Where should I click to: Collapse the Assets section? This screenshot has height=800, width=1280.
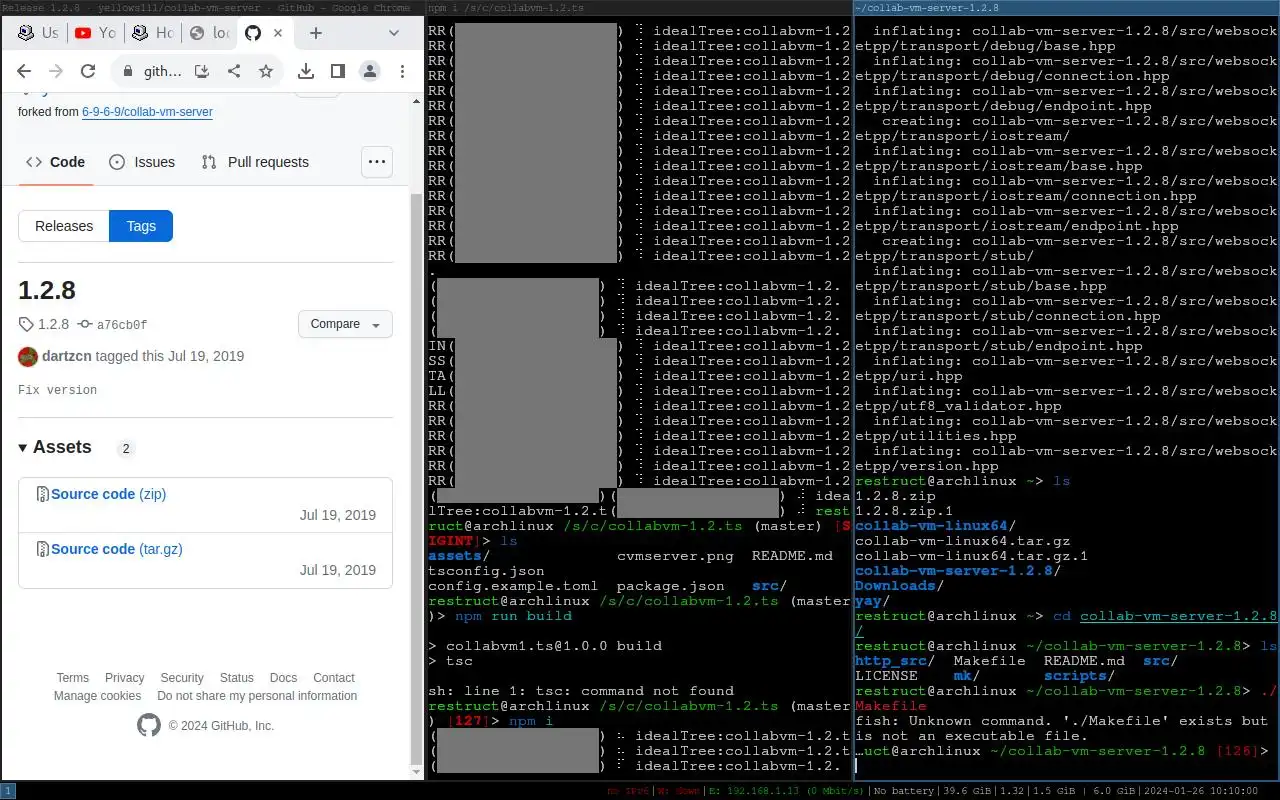pyautogui.click(x=55, y=447)
